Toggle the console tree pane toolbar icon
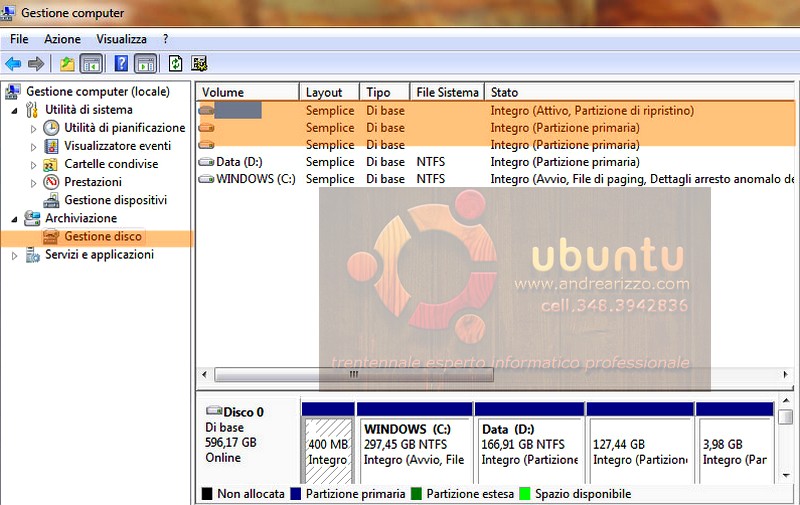 92,64
